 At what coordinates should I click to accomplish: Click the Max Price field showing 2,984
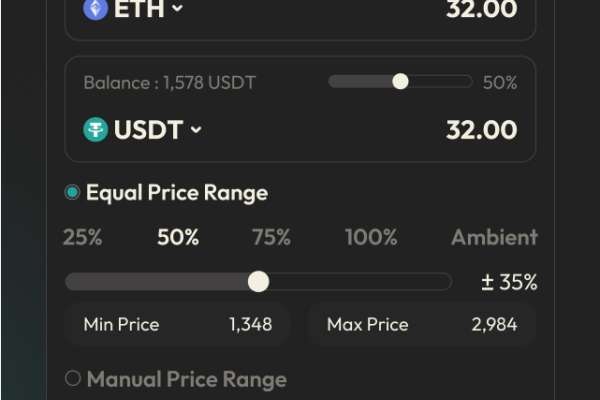coord(421,325)
